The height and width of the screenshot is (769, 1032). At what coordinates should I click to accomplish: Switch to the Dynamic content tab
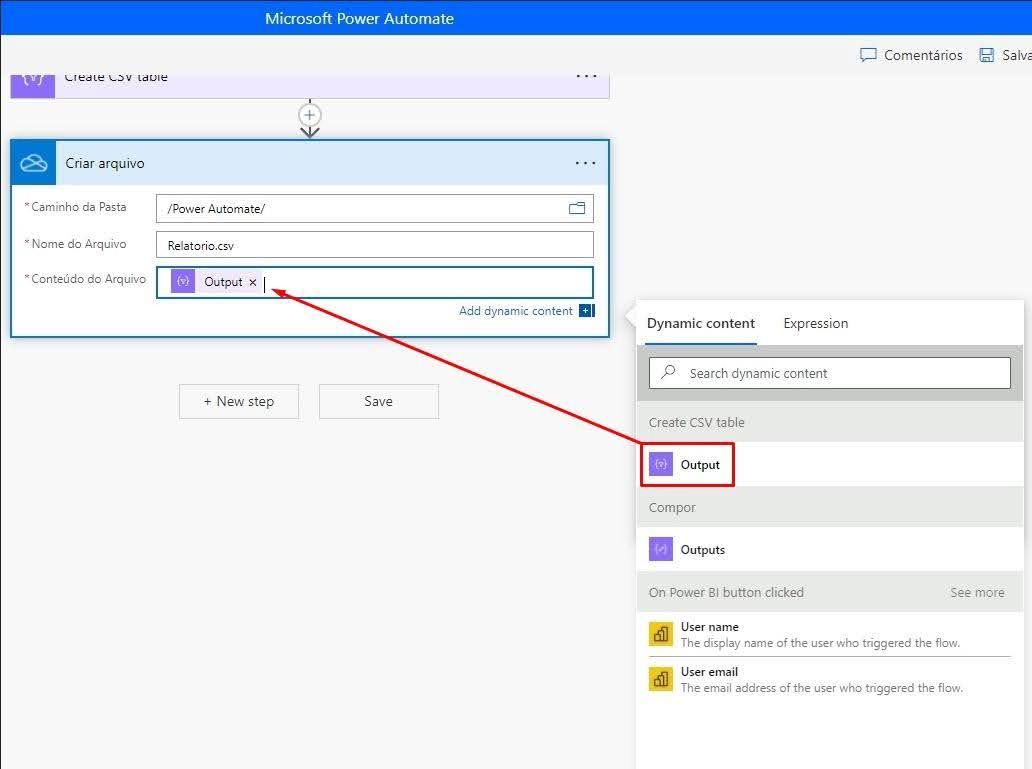[x=700, y=323]
